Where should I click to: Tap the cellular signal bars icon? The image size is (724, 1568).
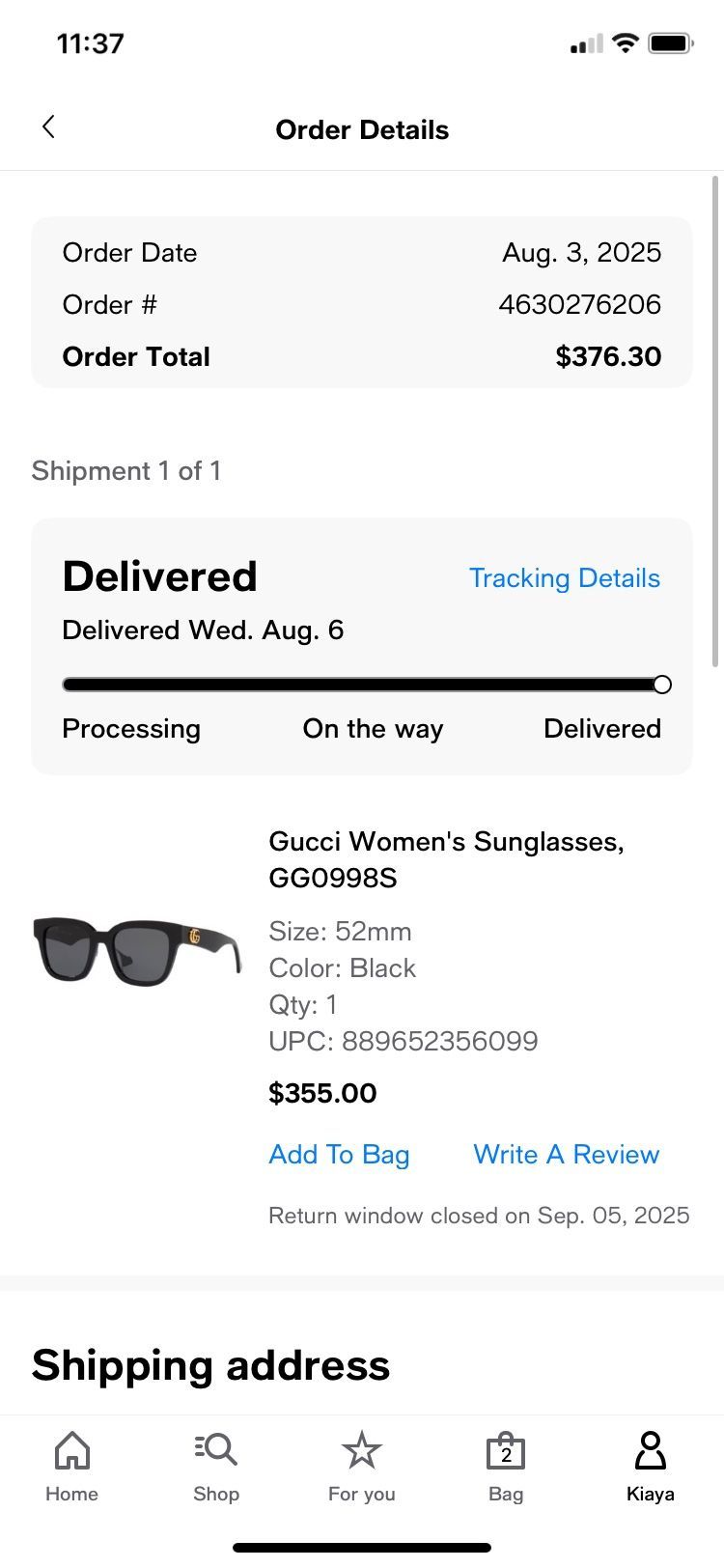click(586, 44)
